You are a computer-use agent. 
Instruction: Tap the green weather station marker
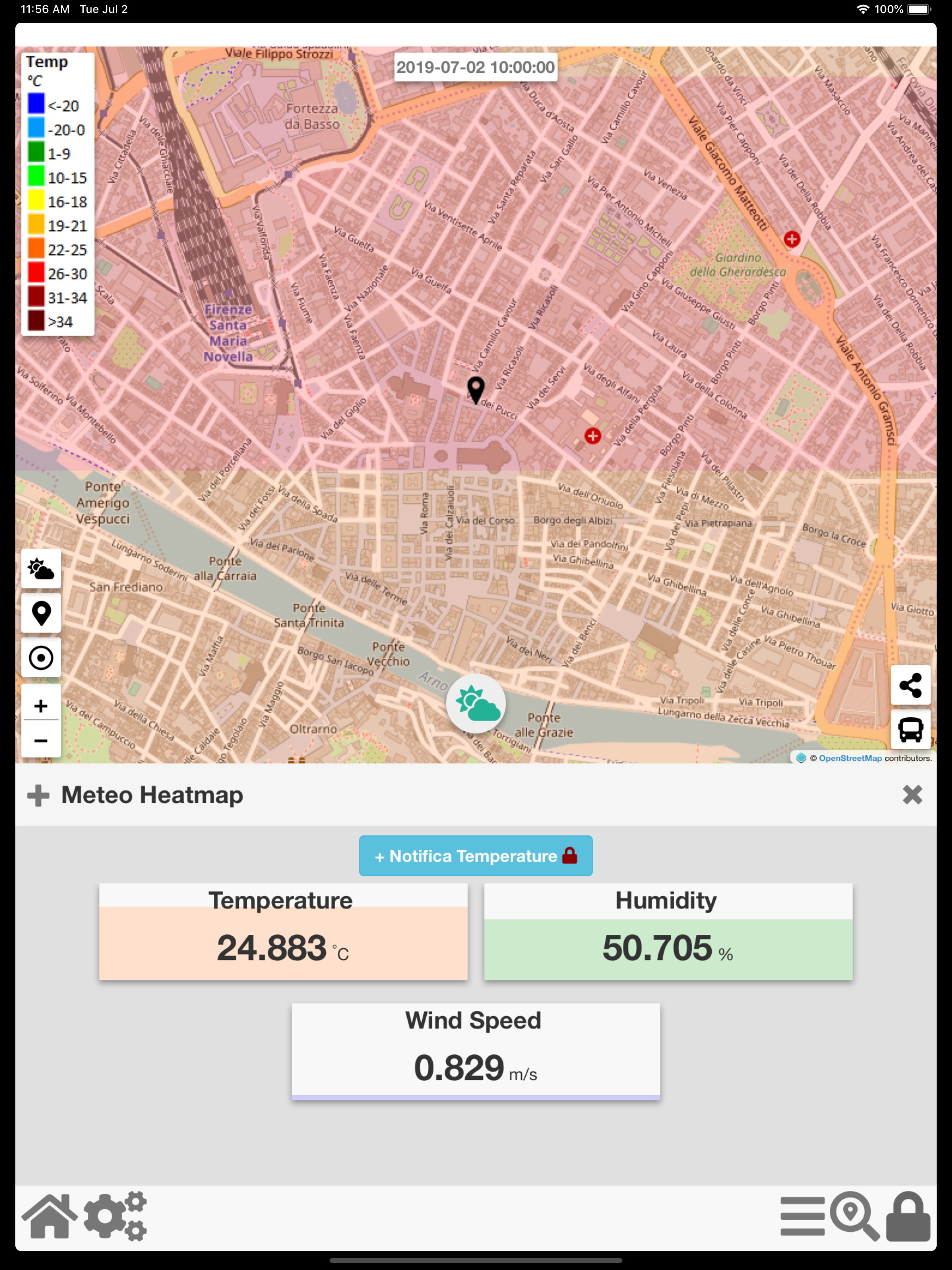point(476,703)
